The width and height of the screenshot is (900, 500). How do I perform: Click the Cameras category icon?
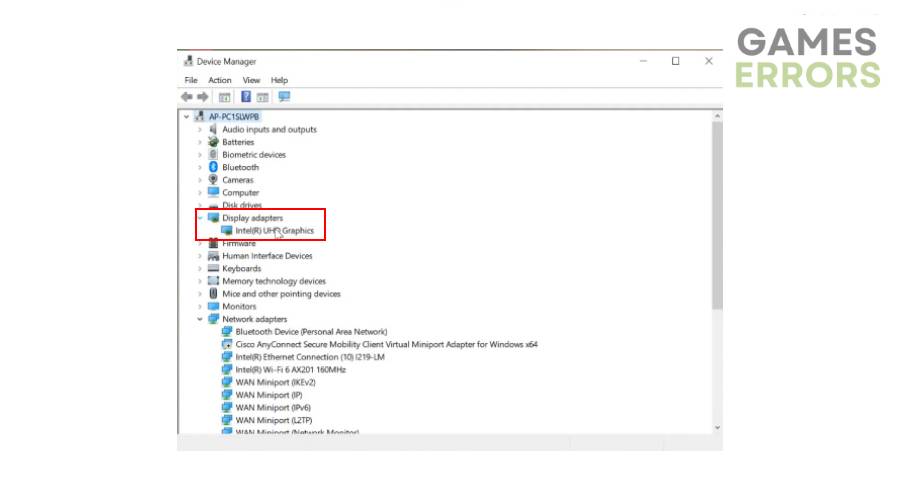click(x=213, y=180)
